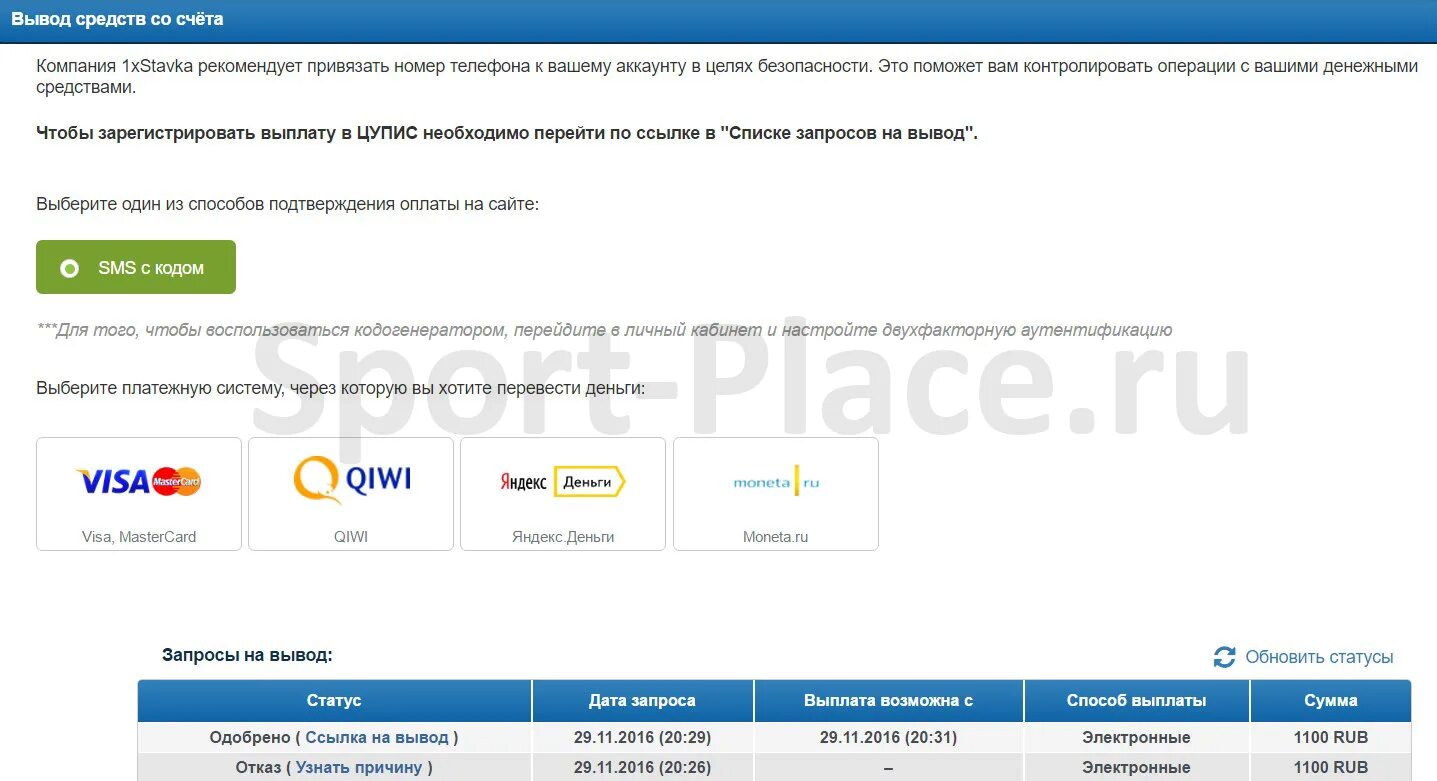
Task: Click the Вывод средств со счёта title
Action: (x=117, y=19)
